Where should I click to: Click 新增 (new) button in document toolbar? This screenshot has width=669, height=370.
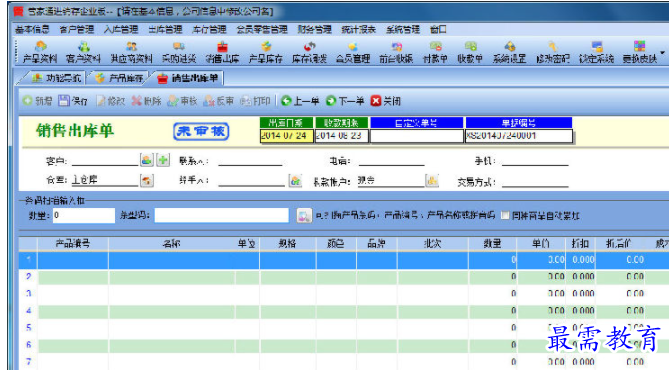38,101
